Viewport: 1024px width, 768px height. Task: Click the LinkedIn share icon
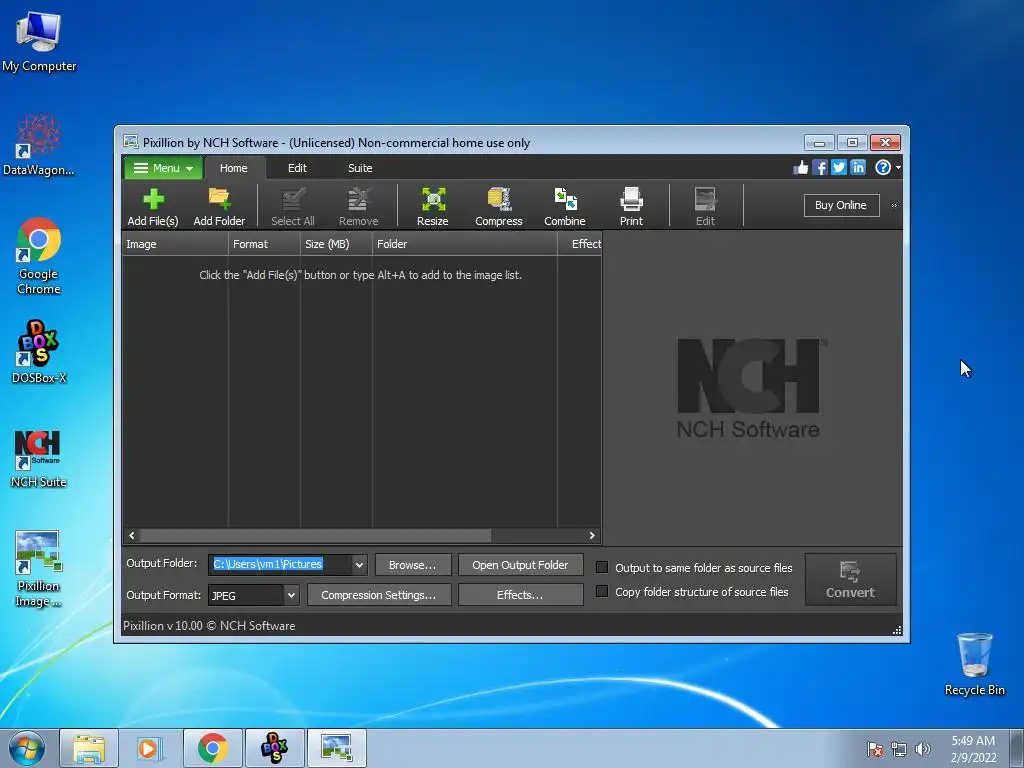[857, 168]
